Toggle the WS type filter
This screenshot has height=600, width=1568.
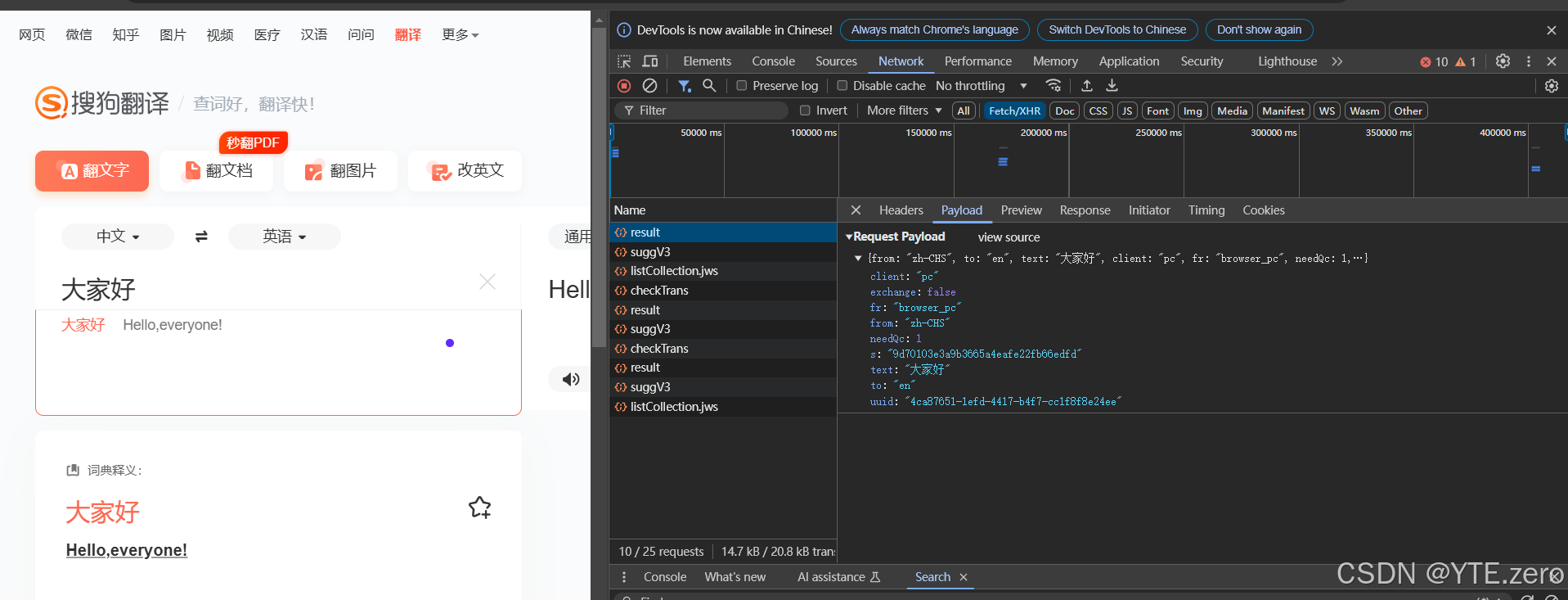[1327, 111]
